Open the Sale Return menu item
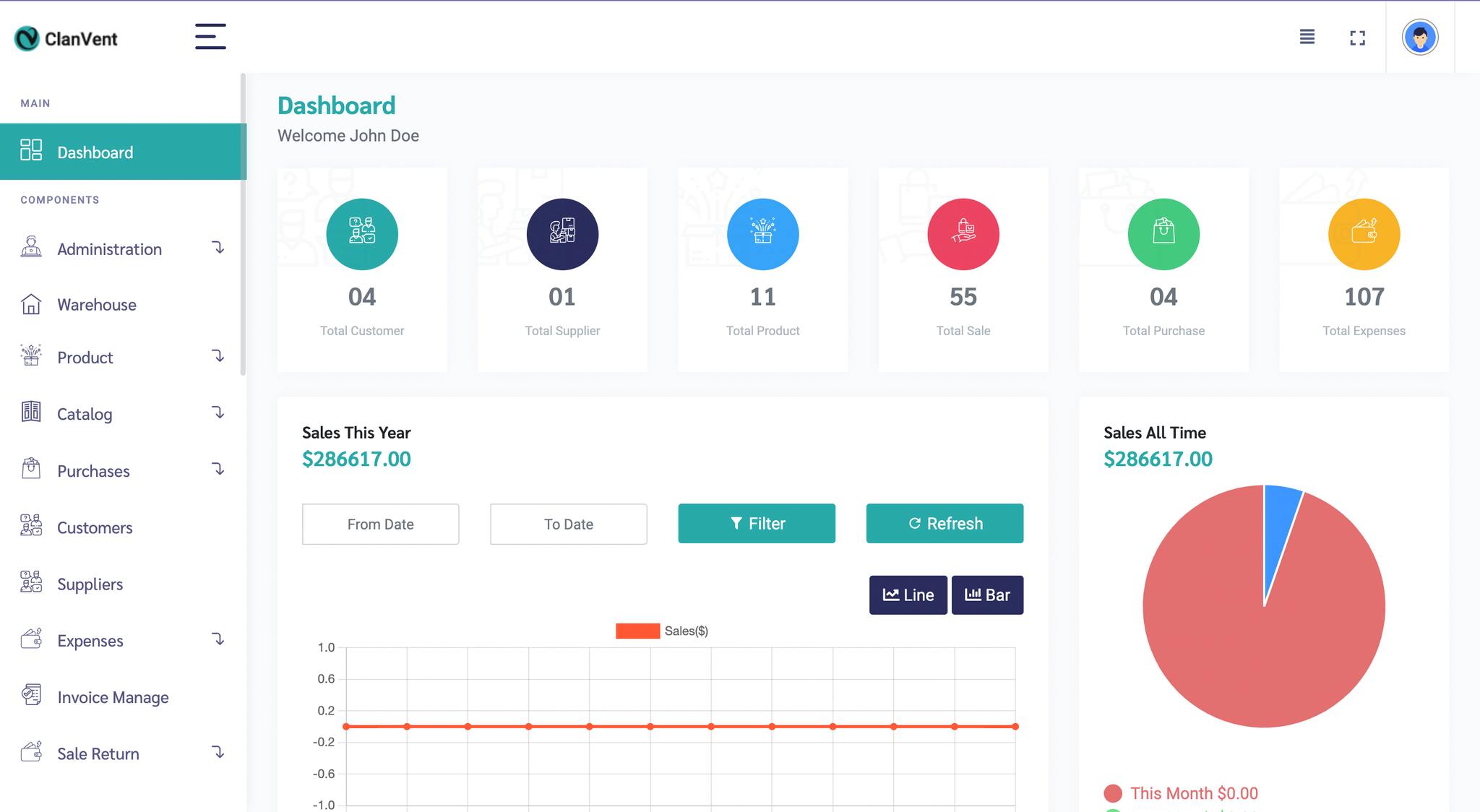The image size is (1480, 812). [x=123, y=753]
